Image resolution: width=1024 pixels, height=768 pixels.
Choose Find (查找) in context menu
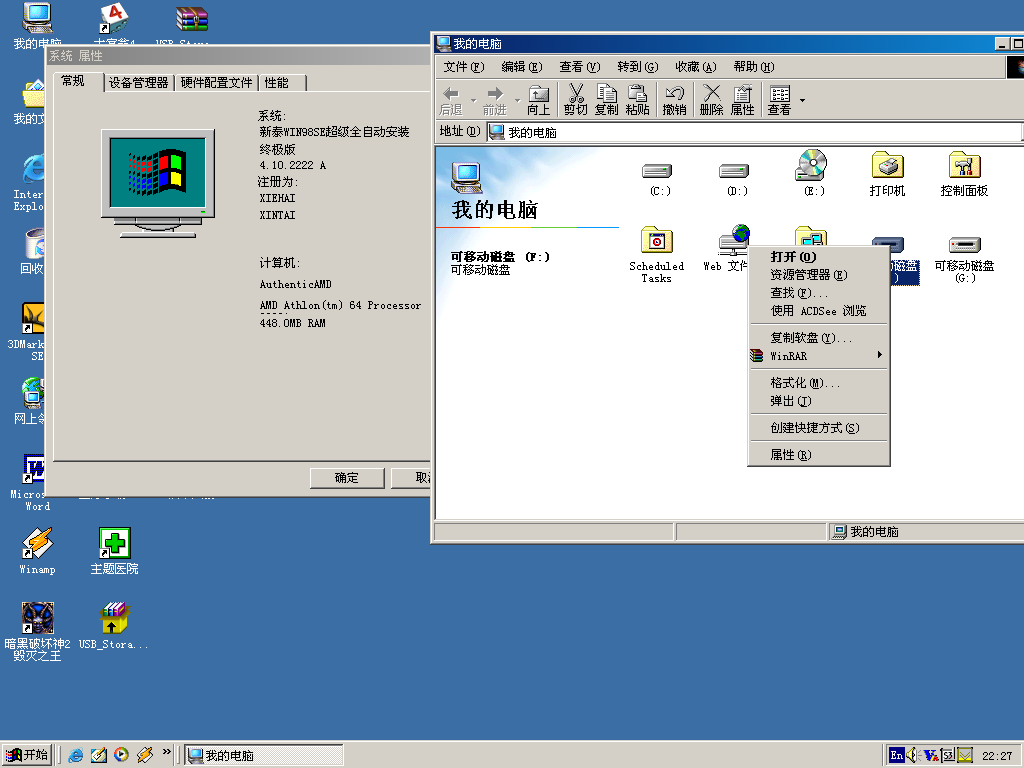[818, 293]
